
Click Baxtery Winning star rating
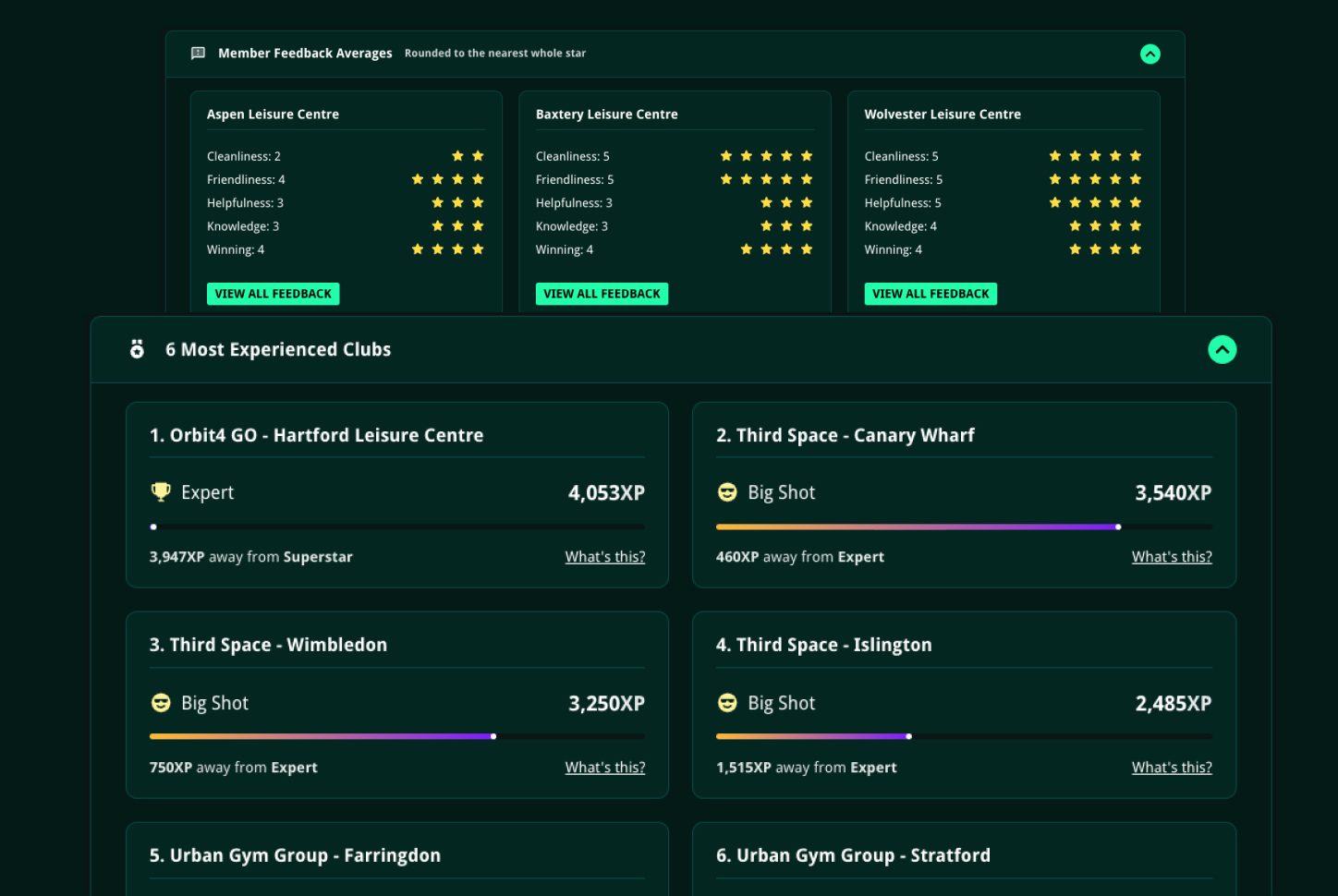point(776,249)
